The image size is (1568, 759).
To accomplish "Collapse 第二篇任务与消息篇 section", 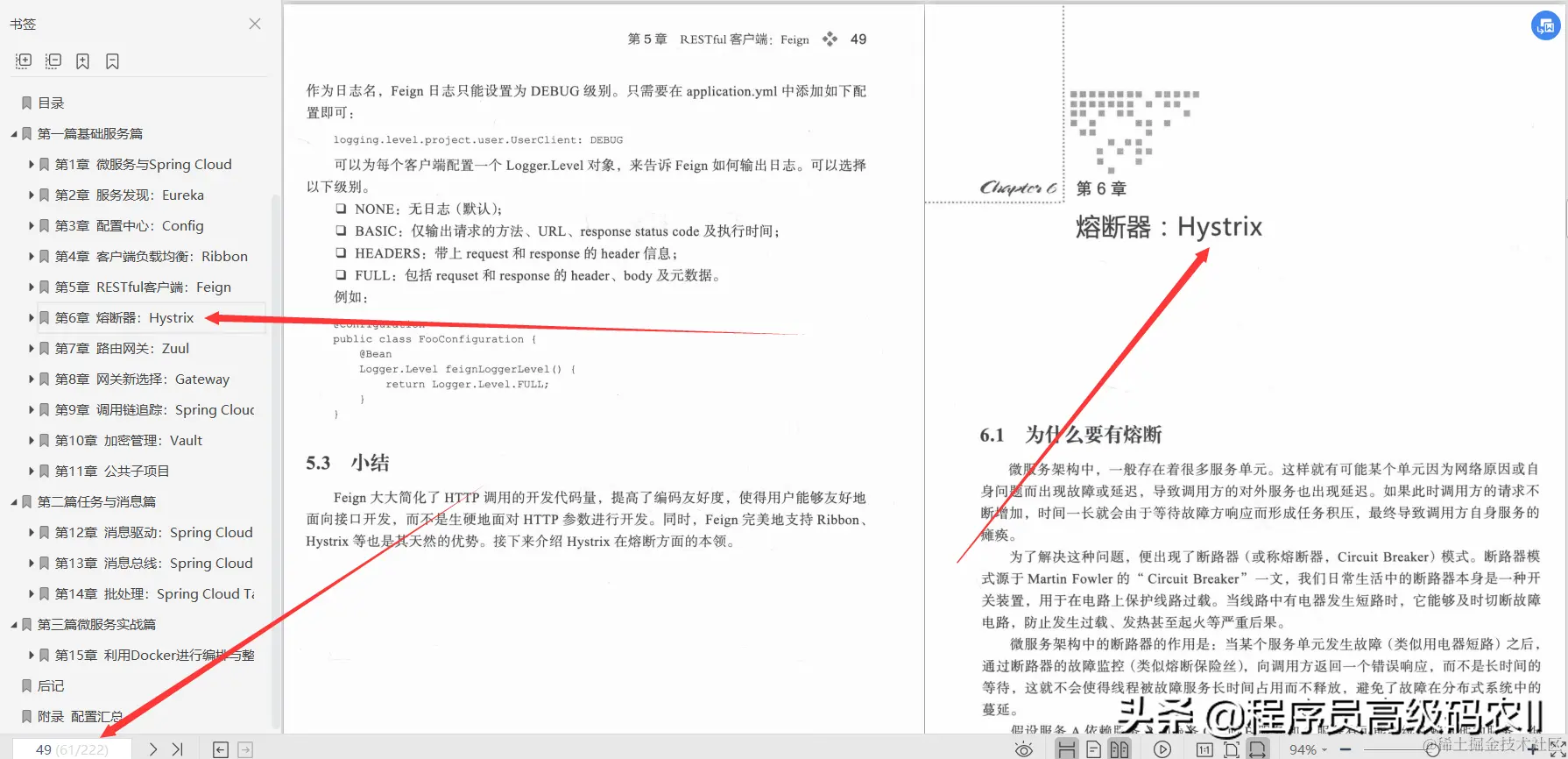I will pyautogui.click(x=14, y=502).
